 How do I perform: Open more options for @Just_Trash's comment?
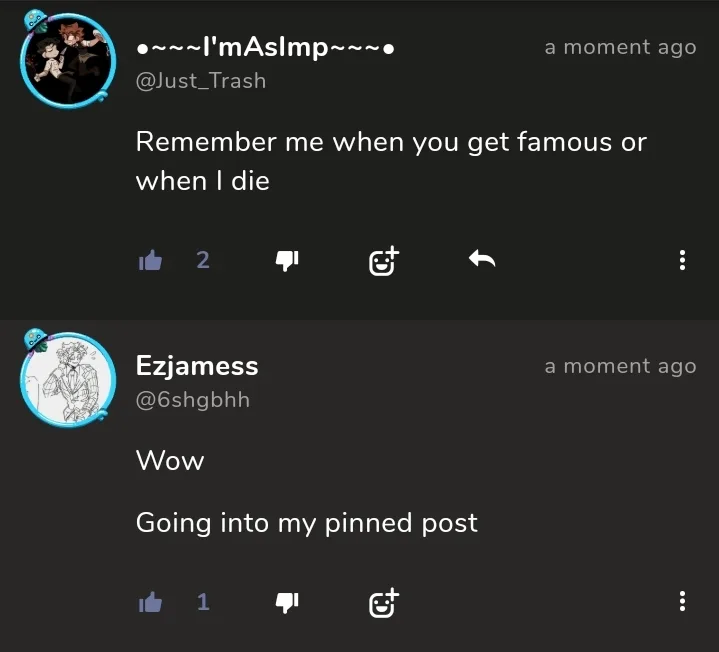click(682, 261)
